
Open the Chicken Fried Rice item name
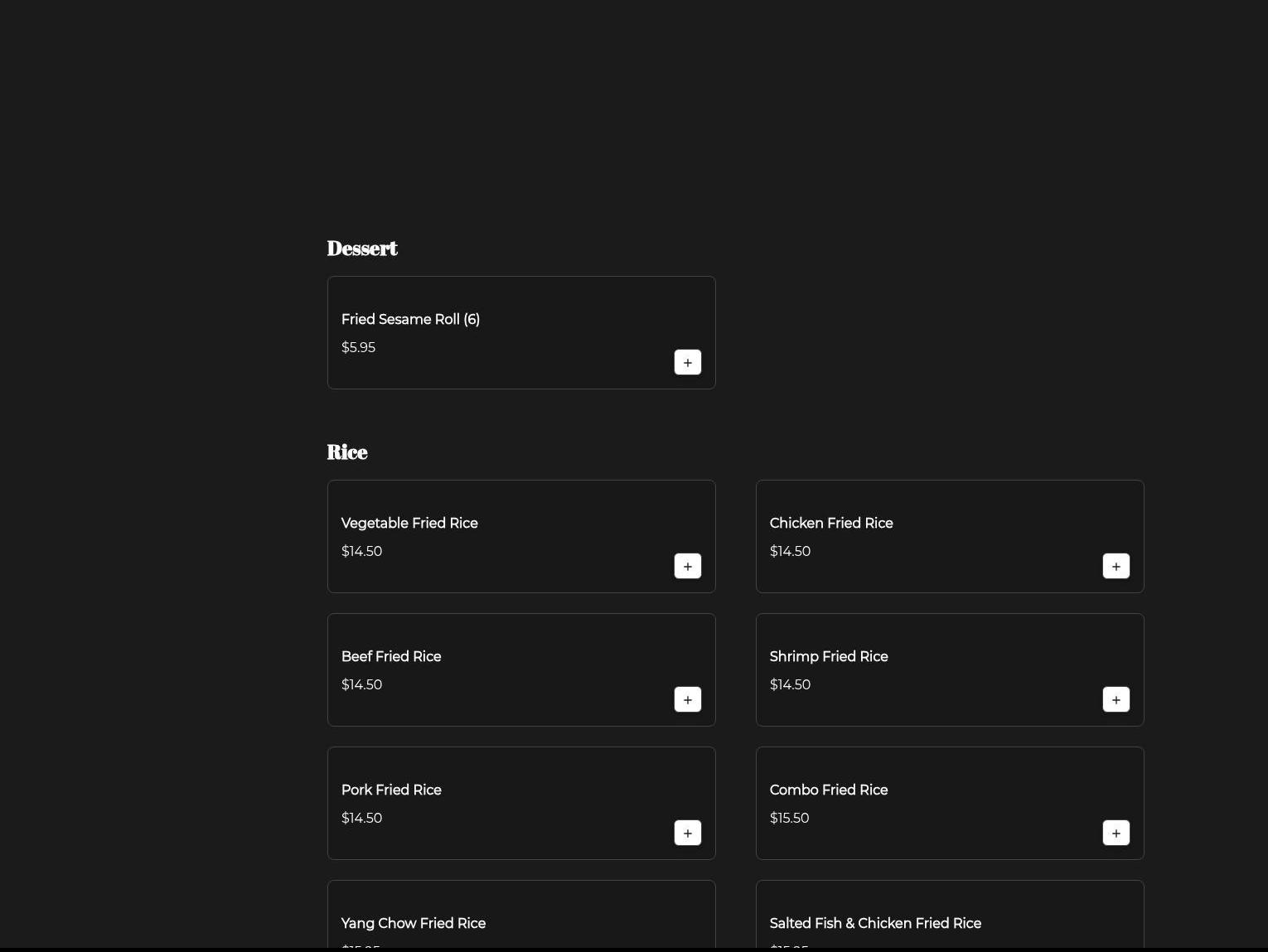click(831, 523)
